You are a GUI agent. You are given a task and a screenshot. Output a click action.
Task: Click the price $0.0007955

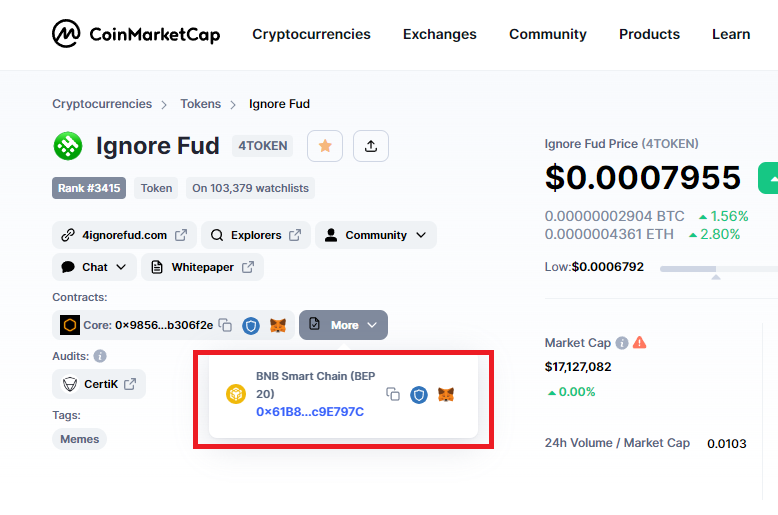point(643,178)
